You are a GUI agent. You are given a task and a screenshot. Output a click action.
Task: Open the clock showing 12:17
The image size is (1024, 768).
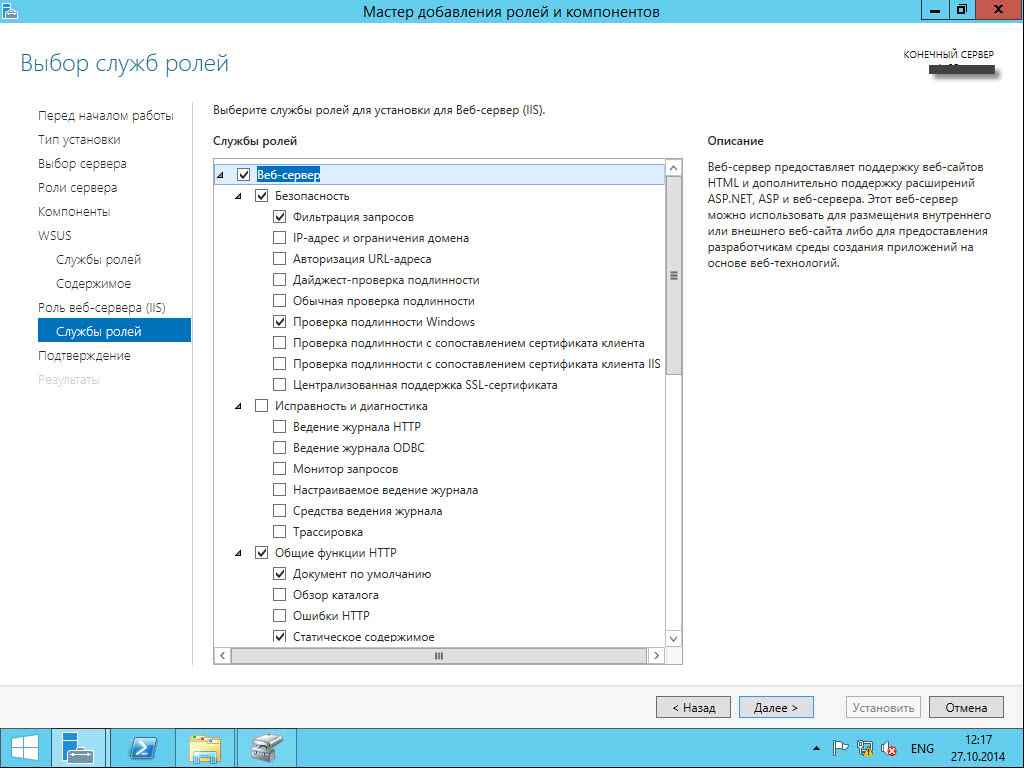(x=978, y=748)
